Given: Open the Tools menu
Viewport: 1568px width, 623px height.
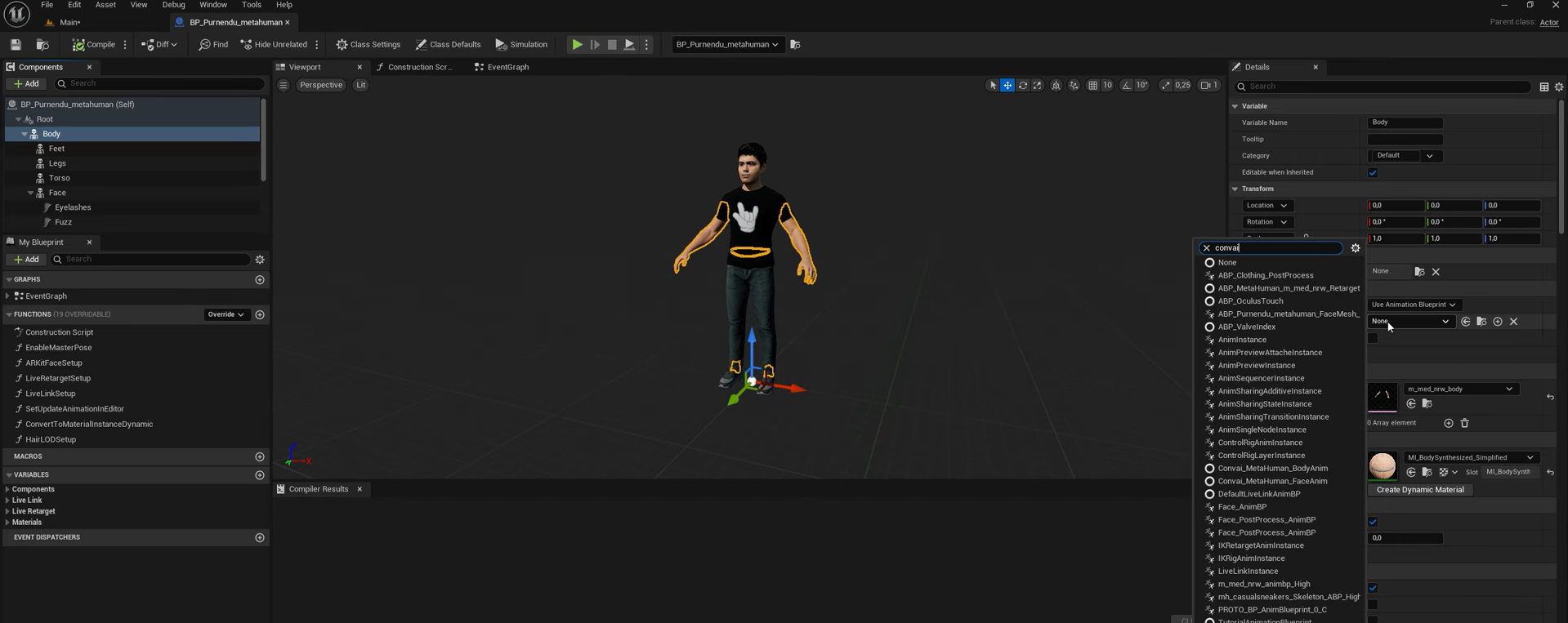Looking at the screenshot, I should click(251, 5).
